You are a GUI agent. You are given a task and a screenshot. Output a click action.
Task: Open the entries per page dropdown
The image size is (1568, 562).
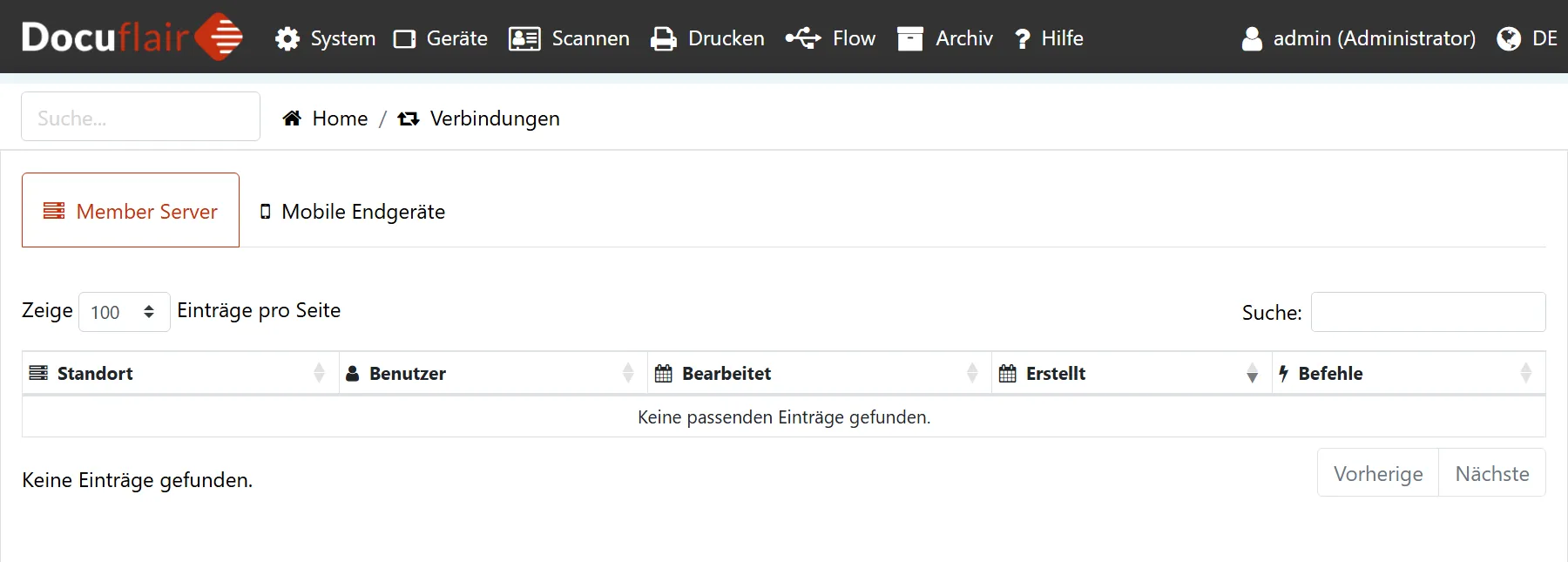(124, 312)
